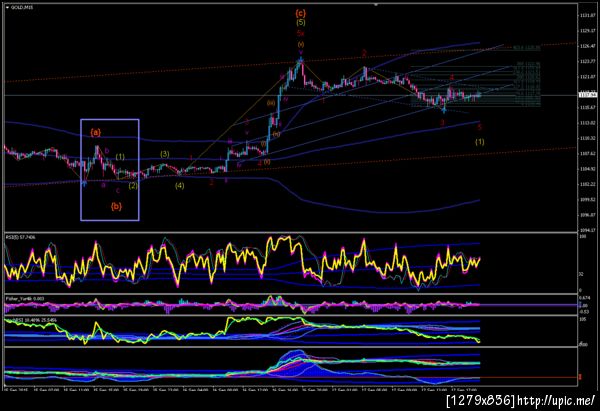Click the chart shift triangle on the top border
Screen dimensions: 600x411
coord(376,5)
